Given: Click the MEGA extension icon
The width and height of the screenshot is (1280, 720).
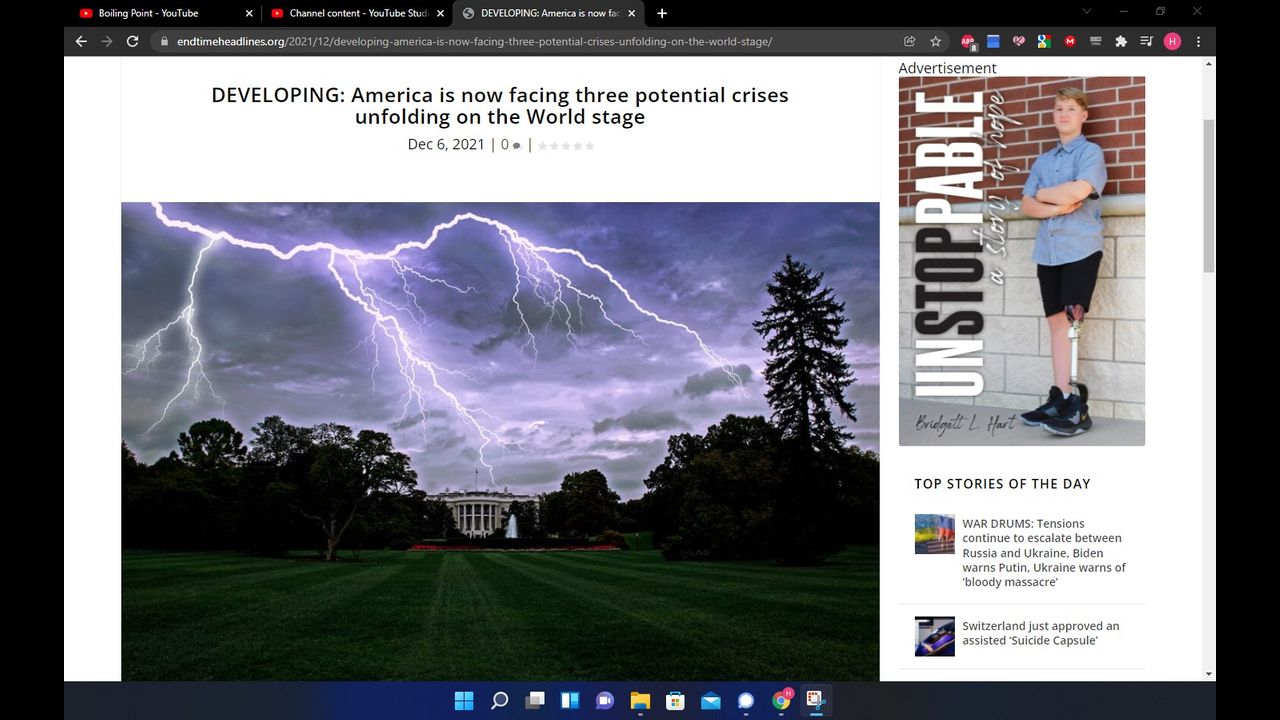Looking at the screenshot, I should [x=1070, y=41].
